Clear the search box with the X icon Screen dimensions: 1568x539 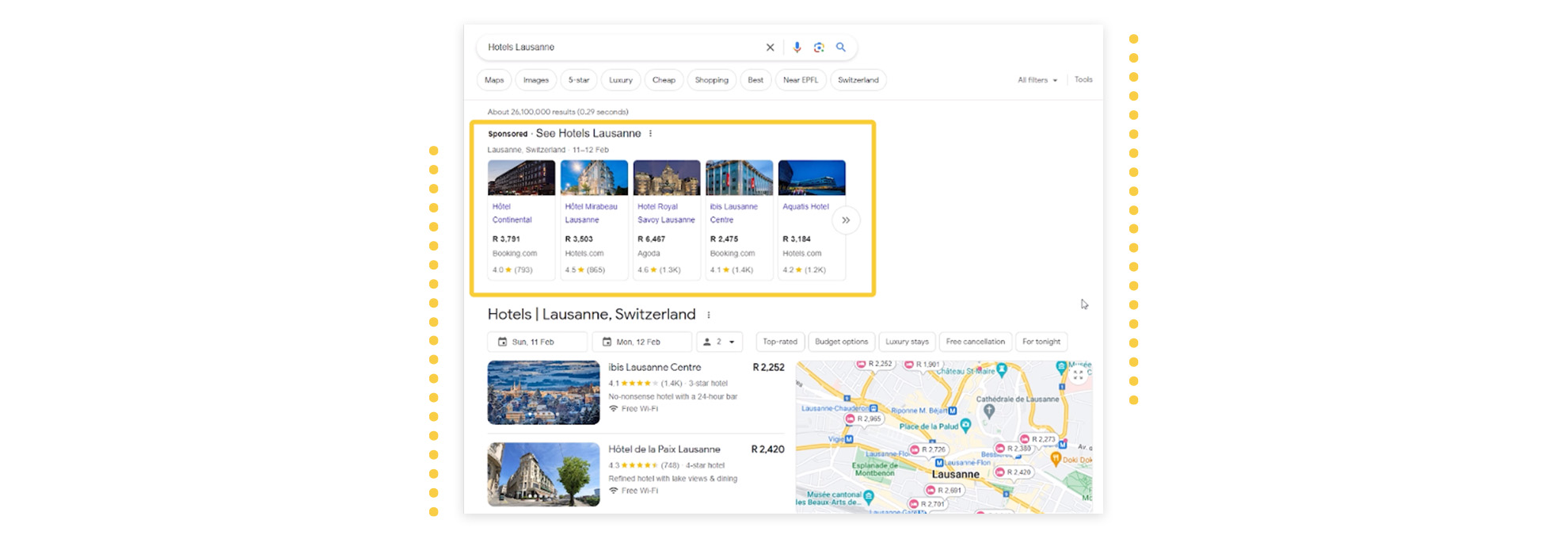click(770, 48)
